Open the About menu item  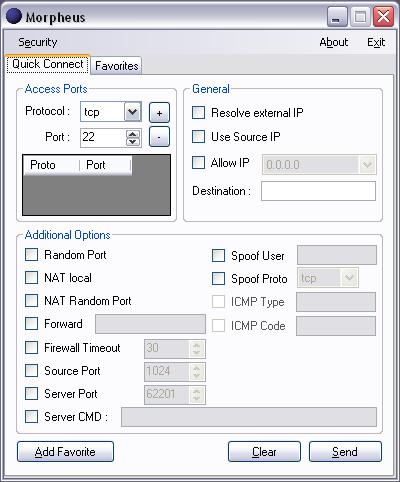[x=334, y=42]
